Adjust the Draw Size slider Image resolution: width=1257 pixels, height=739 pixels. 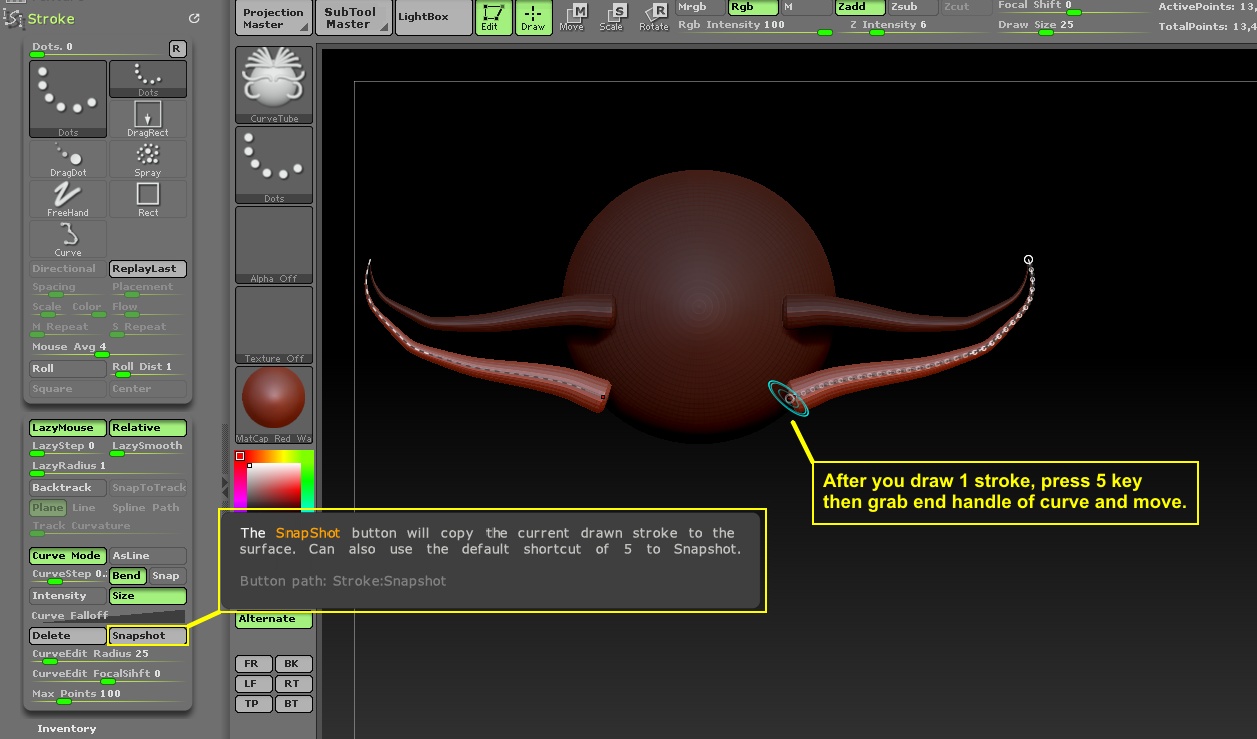point(1045,32)
